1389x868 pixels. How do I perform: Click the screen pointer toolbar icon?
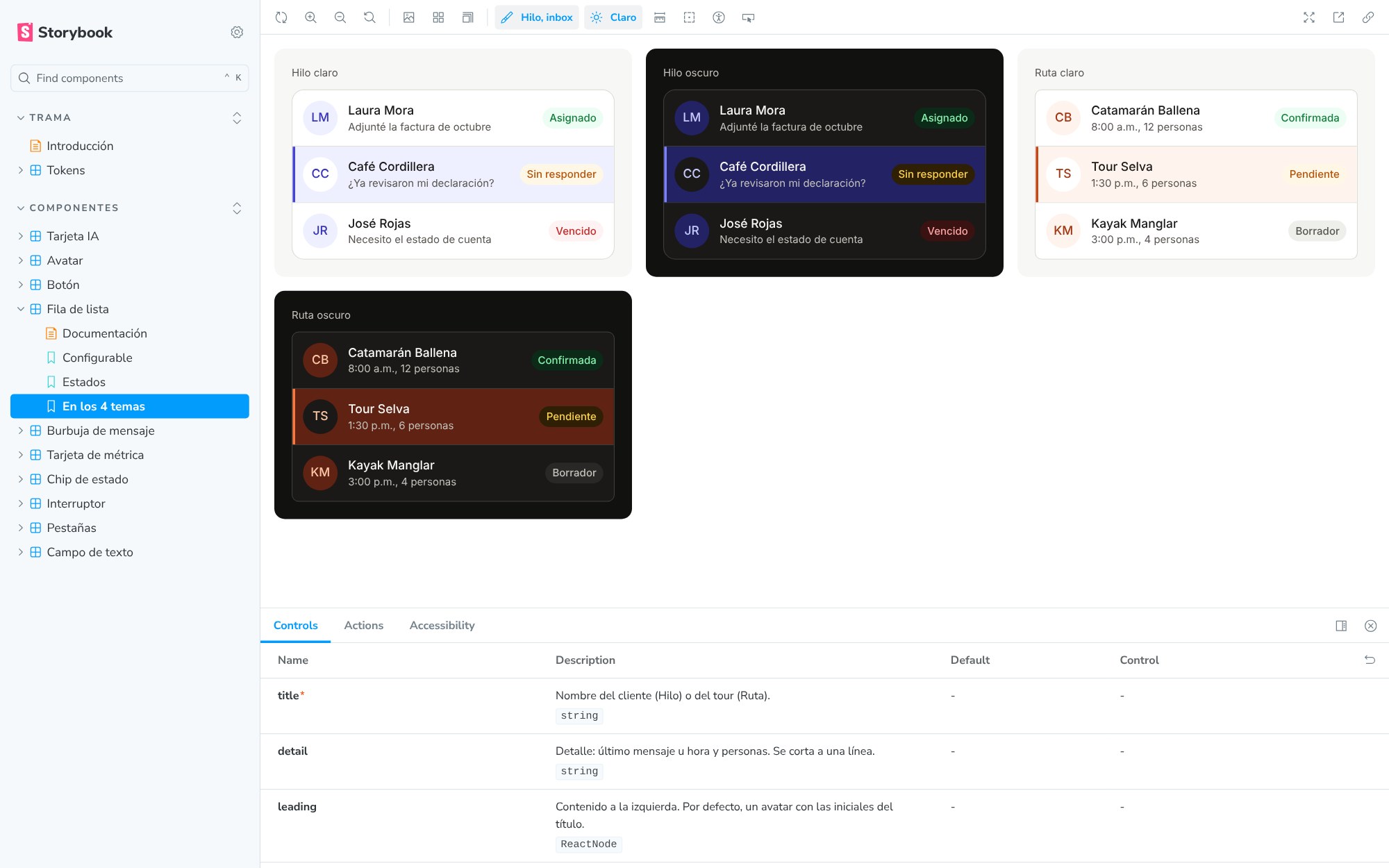[x=748, y=17]
